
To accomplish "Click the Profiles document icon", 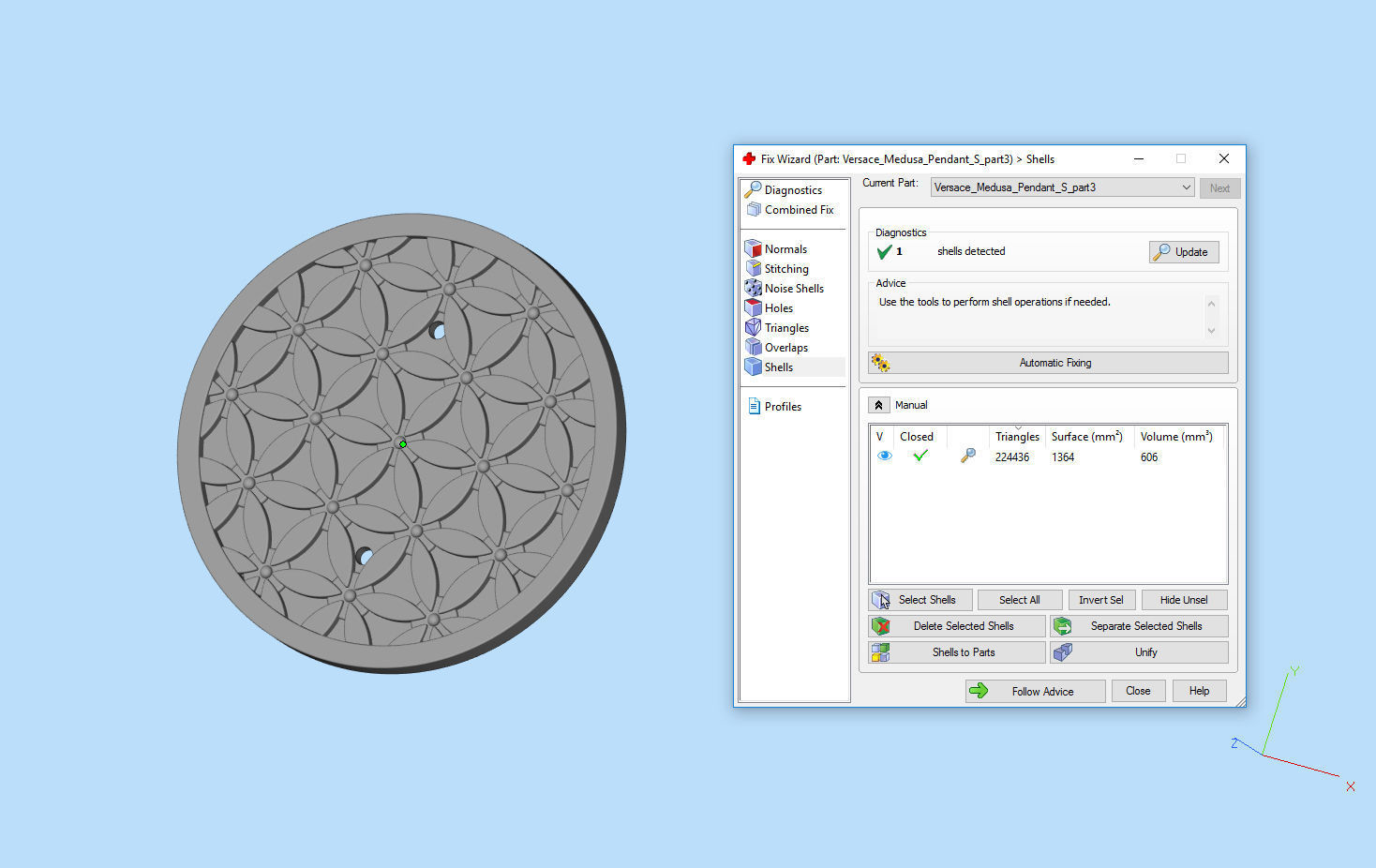I will pos(754,407).
